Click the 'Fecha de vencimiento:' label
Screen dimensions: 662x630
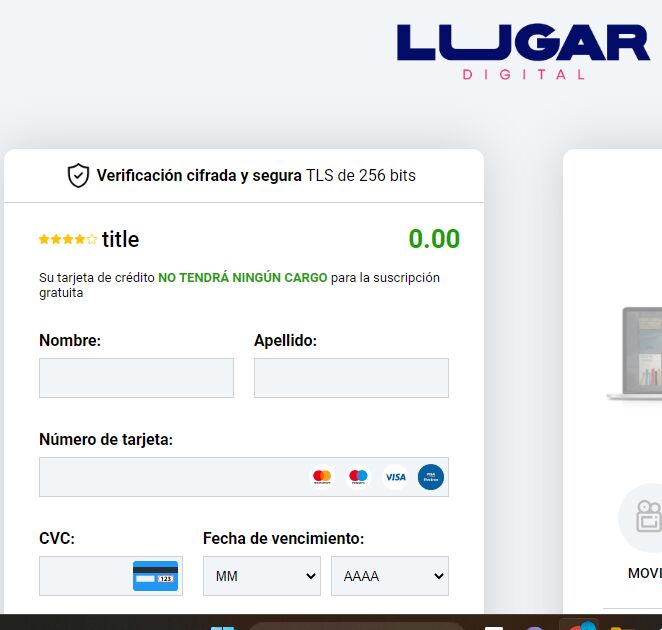point(283,538)
